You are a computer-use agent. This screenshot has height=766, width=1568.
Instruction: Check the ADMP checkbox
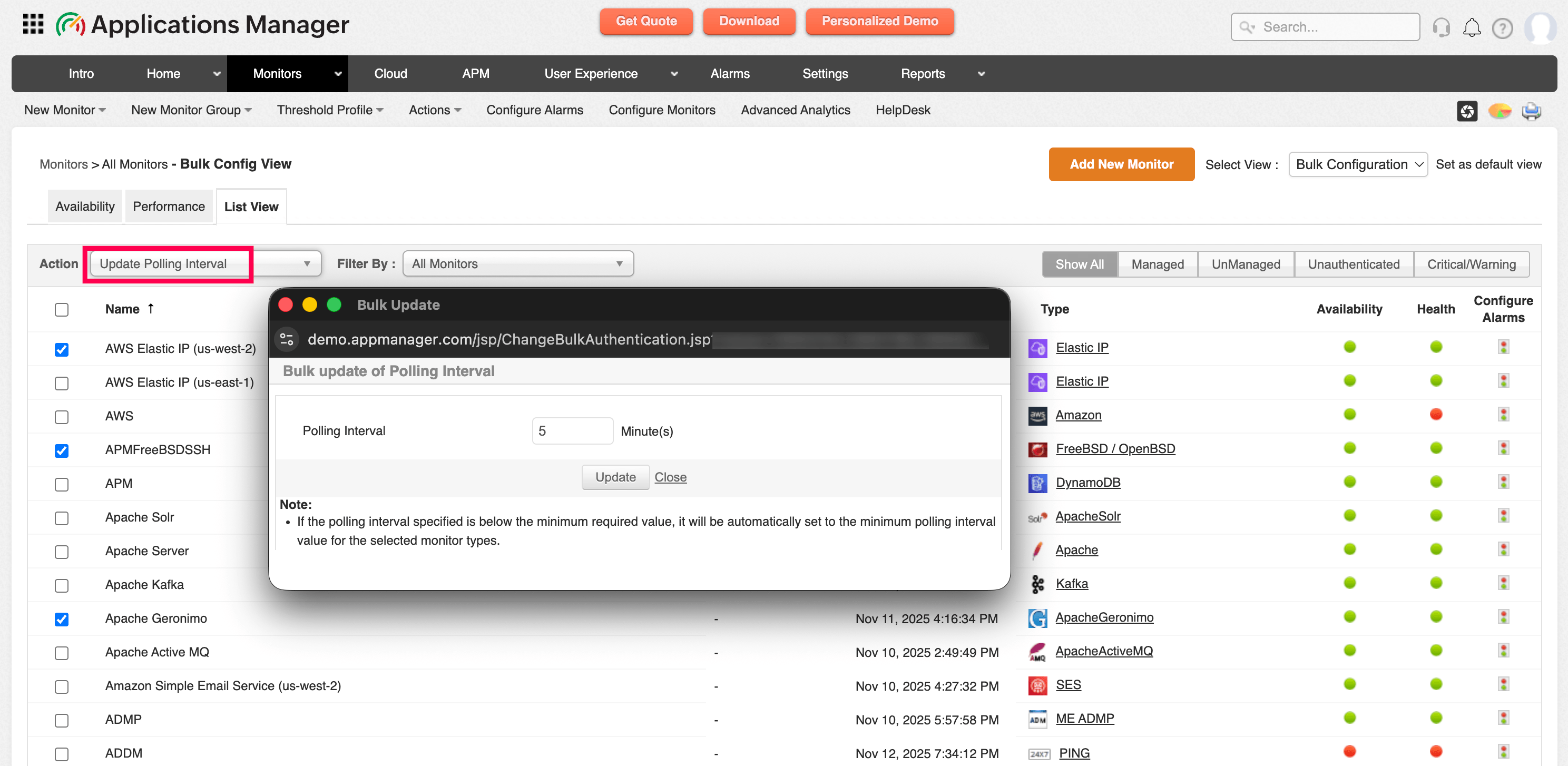pyautogui.click(x=62, y=721)
